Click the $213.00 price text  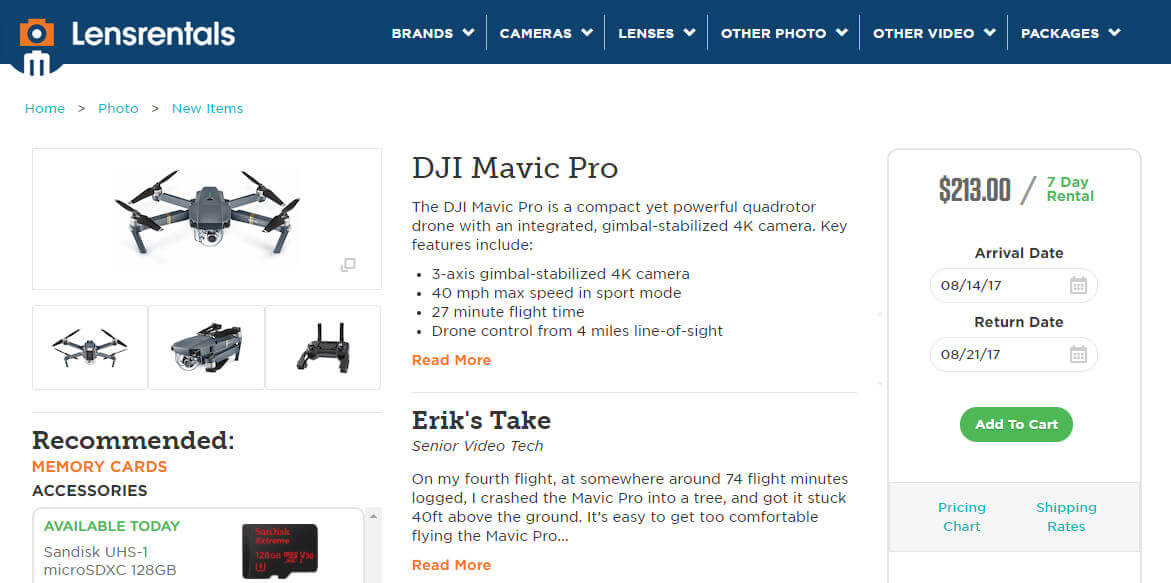pyautogui.click(x=975, y=190)
